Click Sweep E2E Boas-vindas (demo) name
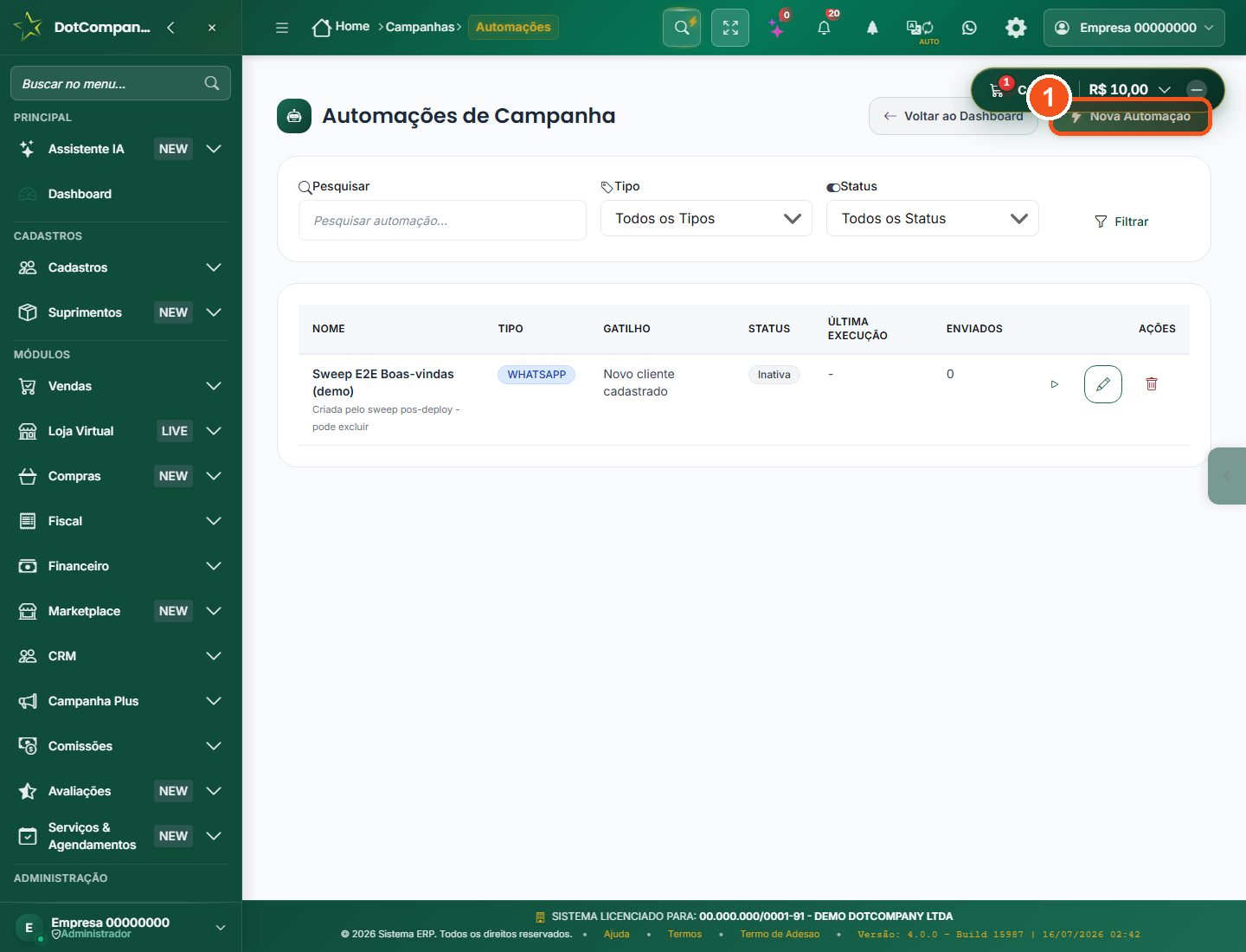The image size is (1246, 952). click(x=383, y=383)
